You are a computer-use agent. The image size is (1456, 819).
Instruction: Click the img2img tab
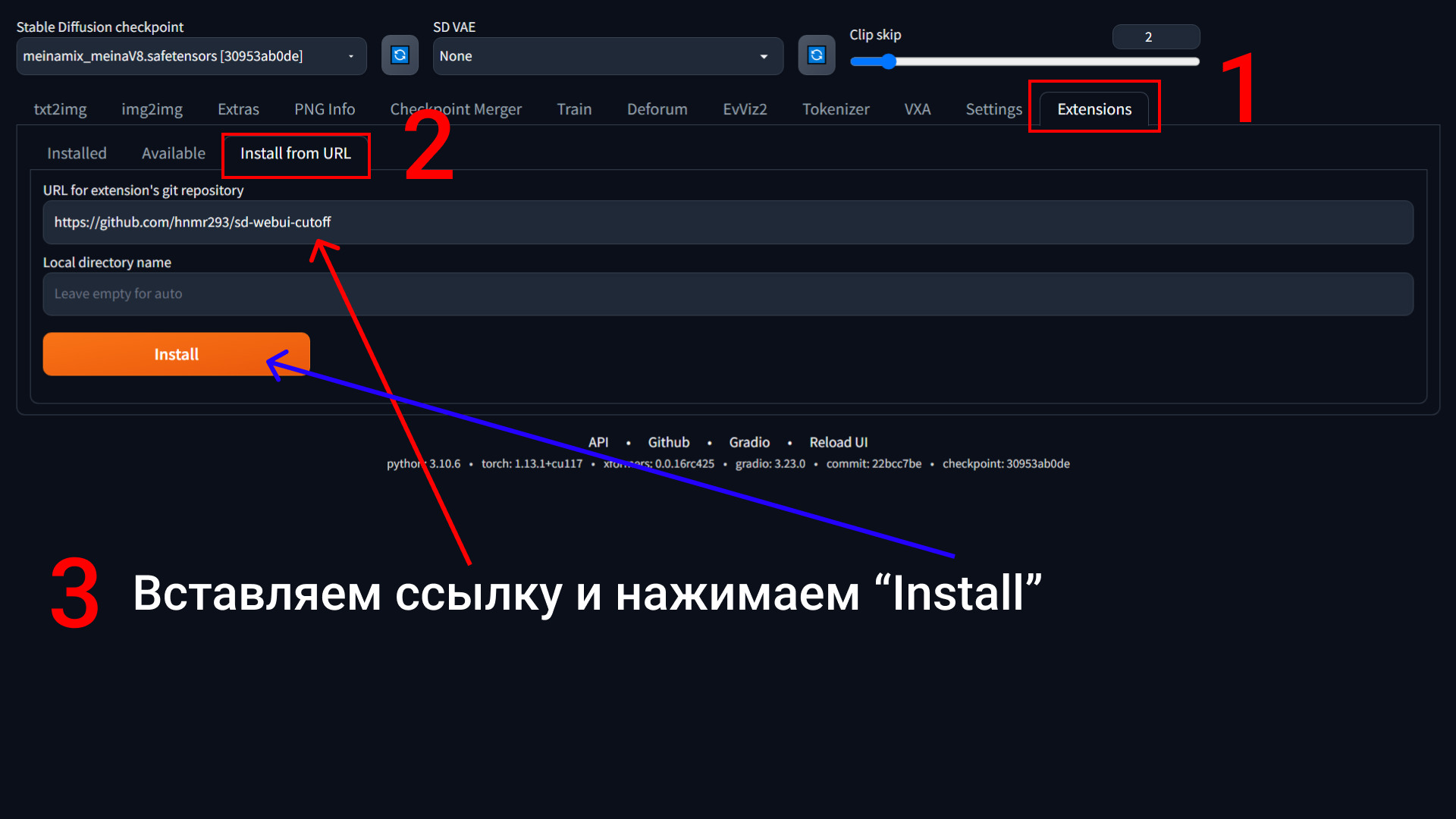coord(151,109)
